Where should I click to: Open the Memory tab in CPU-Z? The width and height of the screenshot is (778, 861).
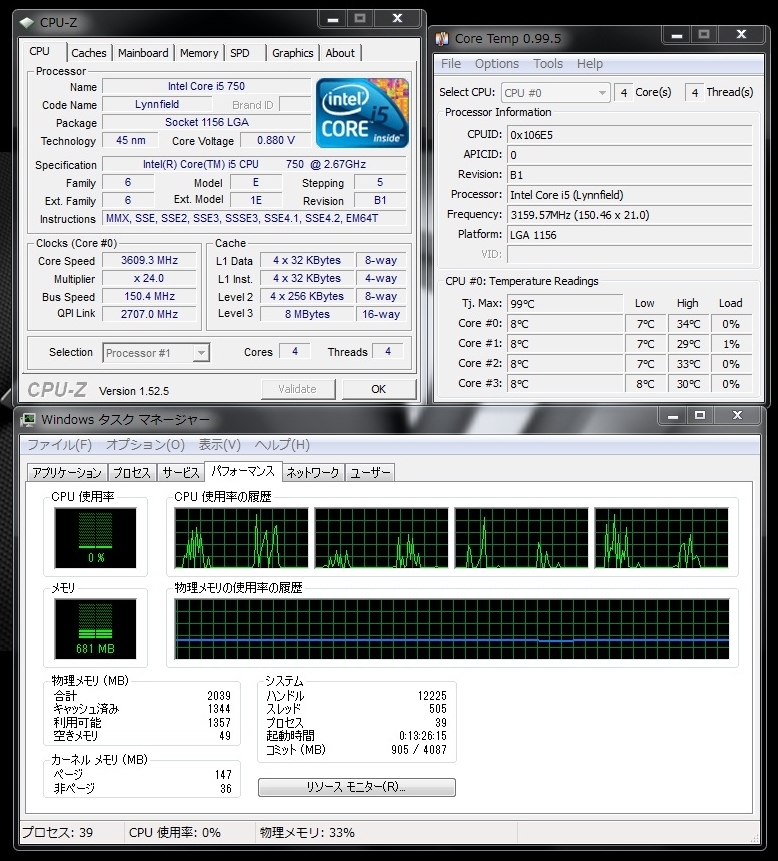pos(199,53)
